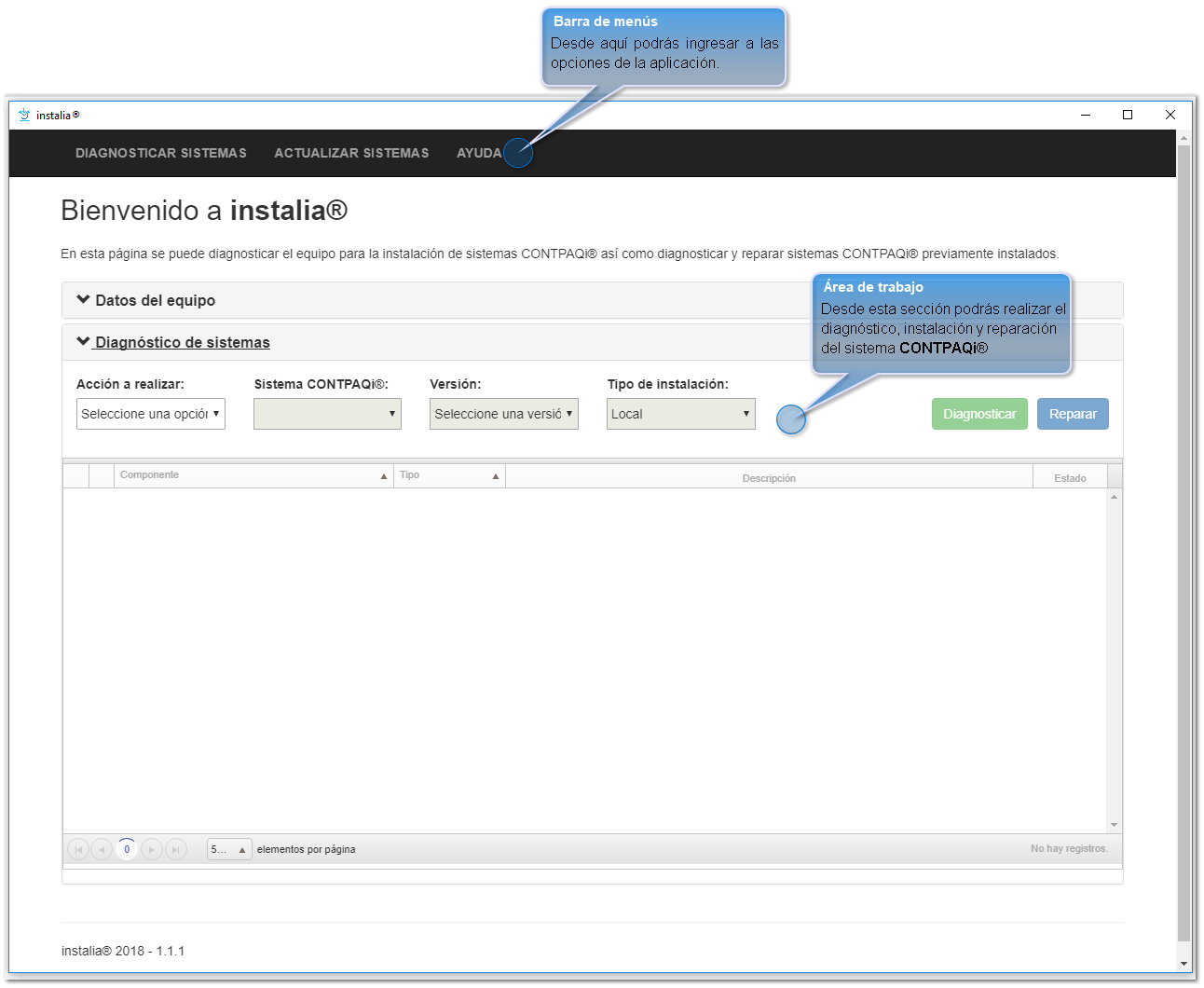
Task: Click the Reparar button
Action: 1073,414
